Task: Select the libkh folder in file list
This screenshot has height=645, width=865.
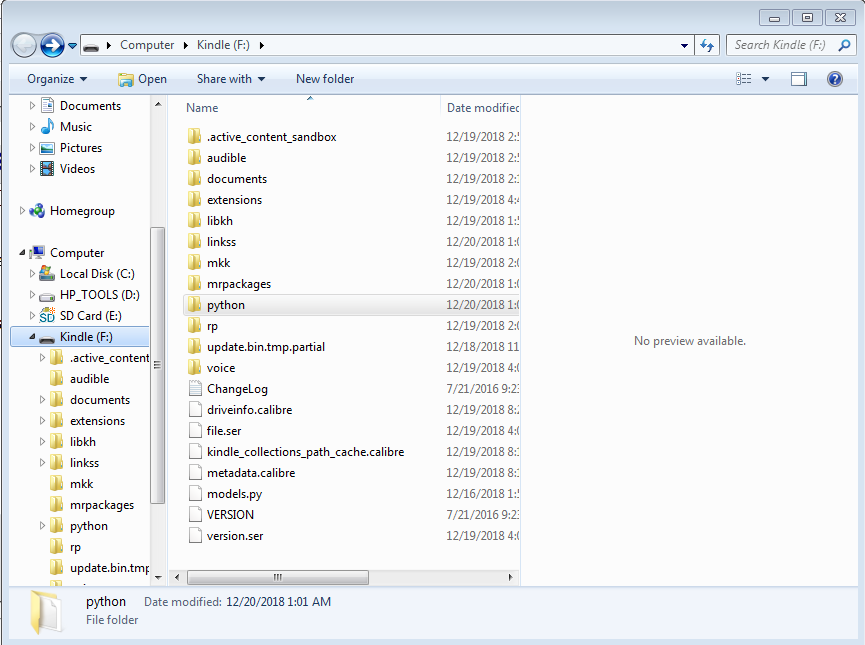Action: [x=220, y=221]
